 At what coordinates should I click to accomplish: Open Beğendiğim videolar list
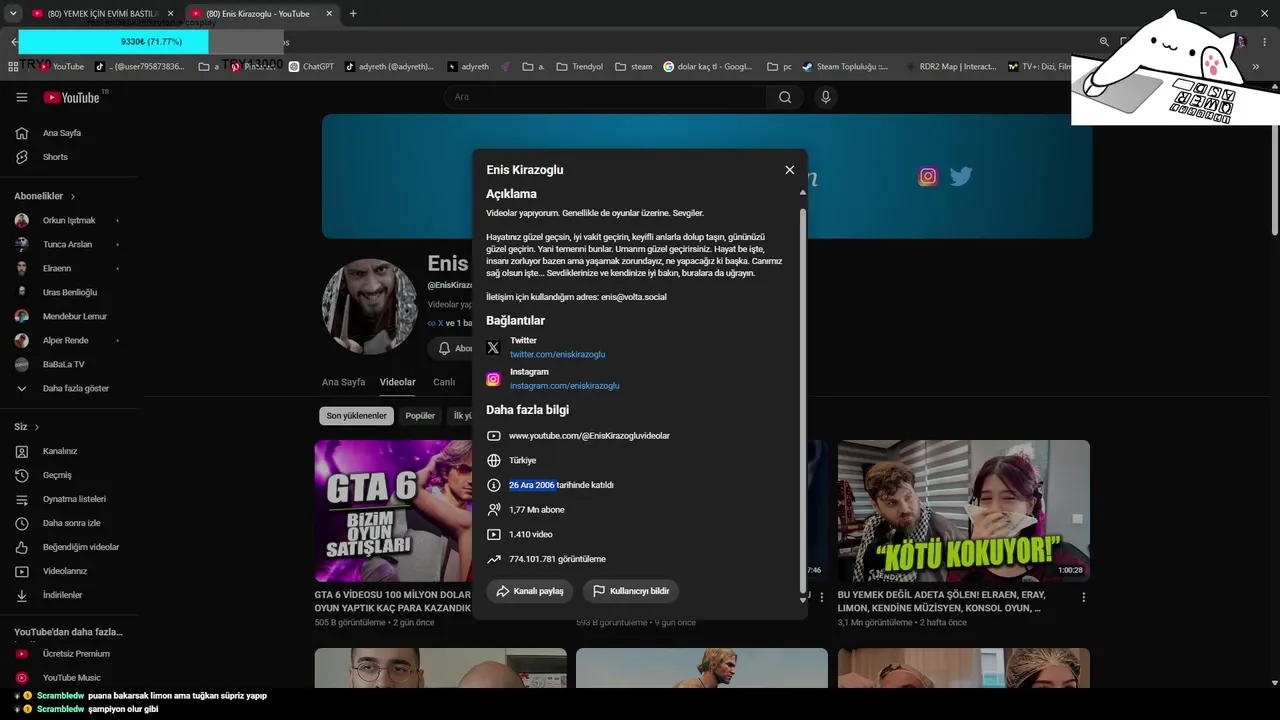(x=81, y=547)
